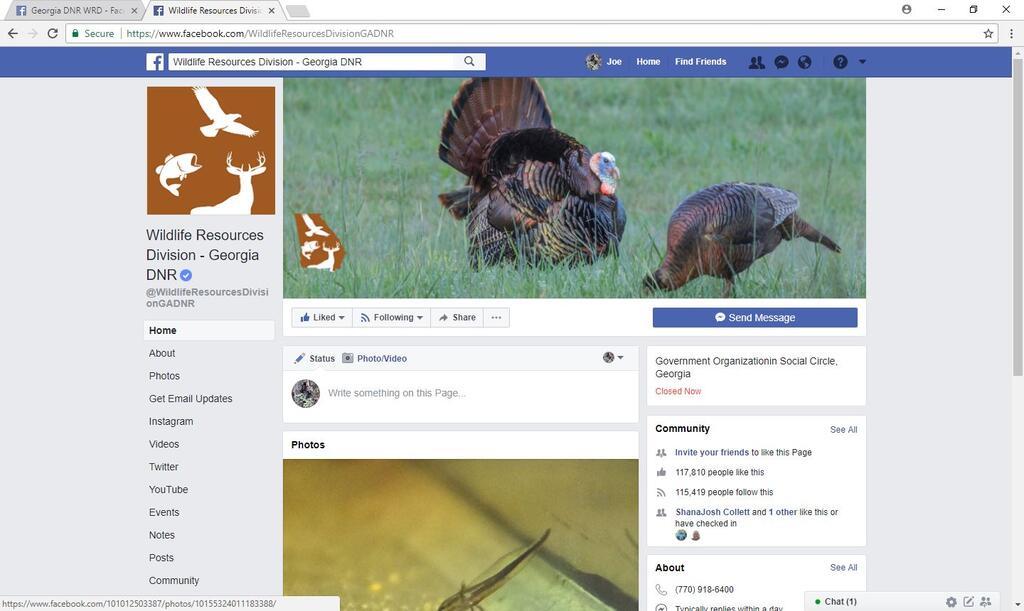Click the Send Message button

coord(755,317)
